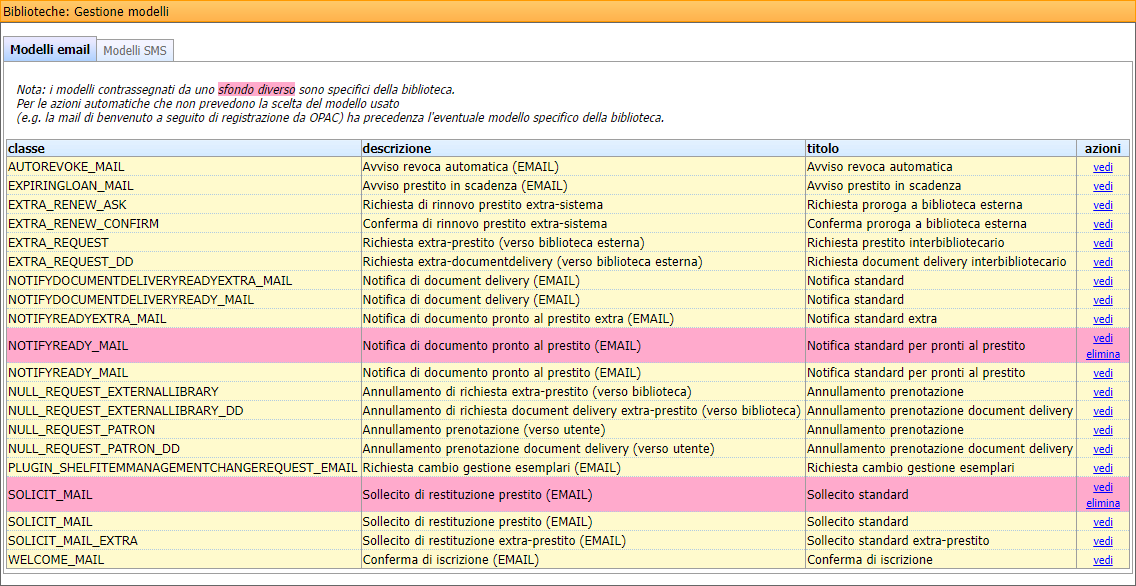
Task: Open vedi for EXPIRINGLOAN_MAIL
Action: (x=1102, y=186)
